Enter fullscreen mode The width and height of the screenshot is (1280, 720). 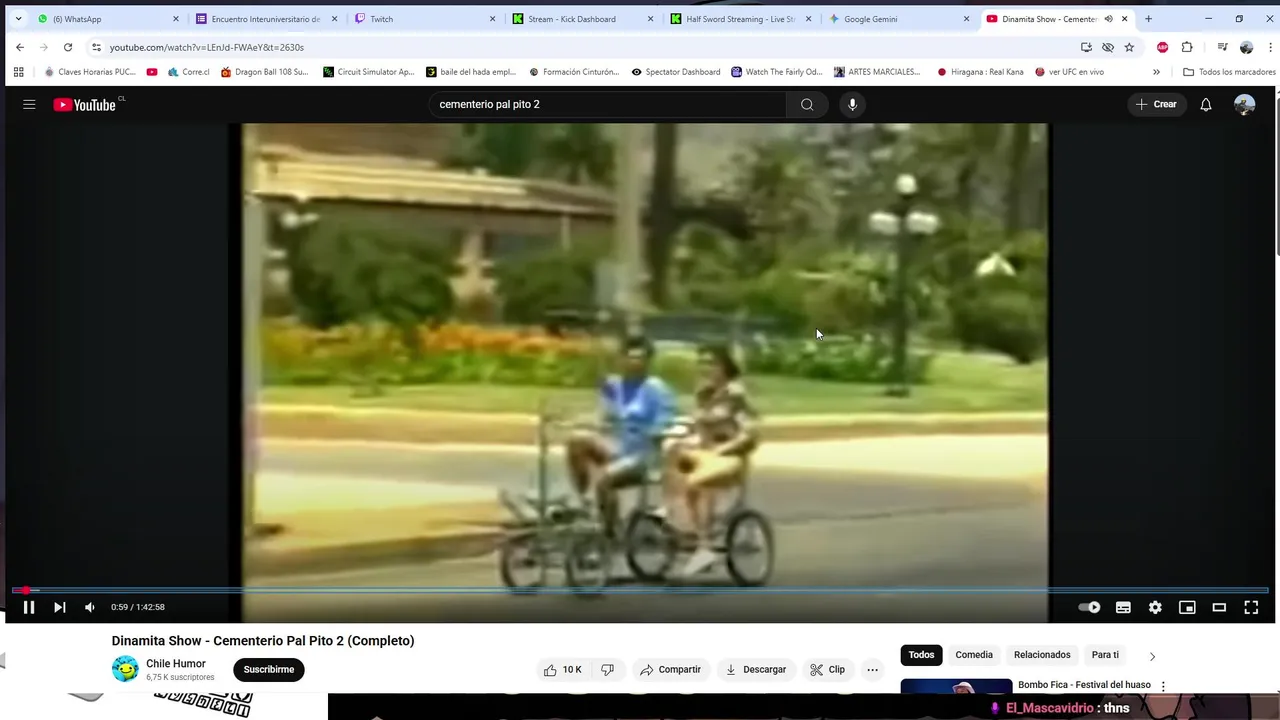click(x=1251, y=607)
